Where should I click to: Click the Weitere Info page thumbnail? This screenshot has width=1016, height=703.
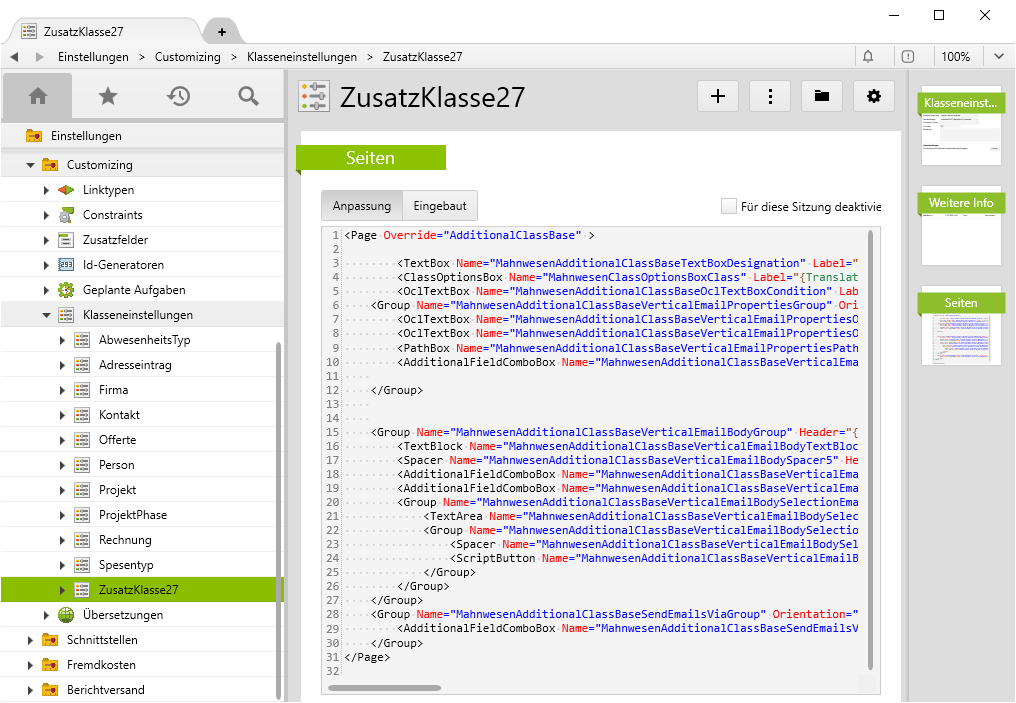click(960, 228)
